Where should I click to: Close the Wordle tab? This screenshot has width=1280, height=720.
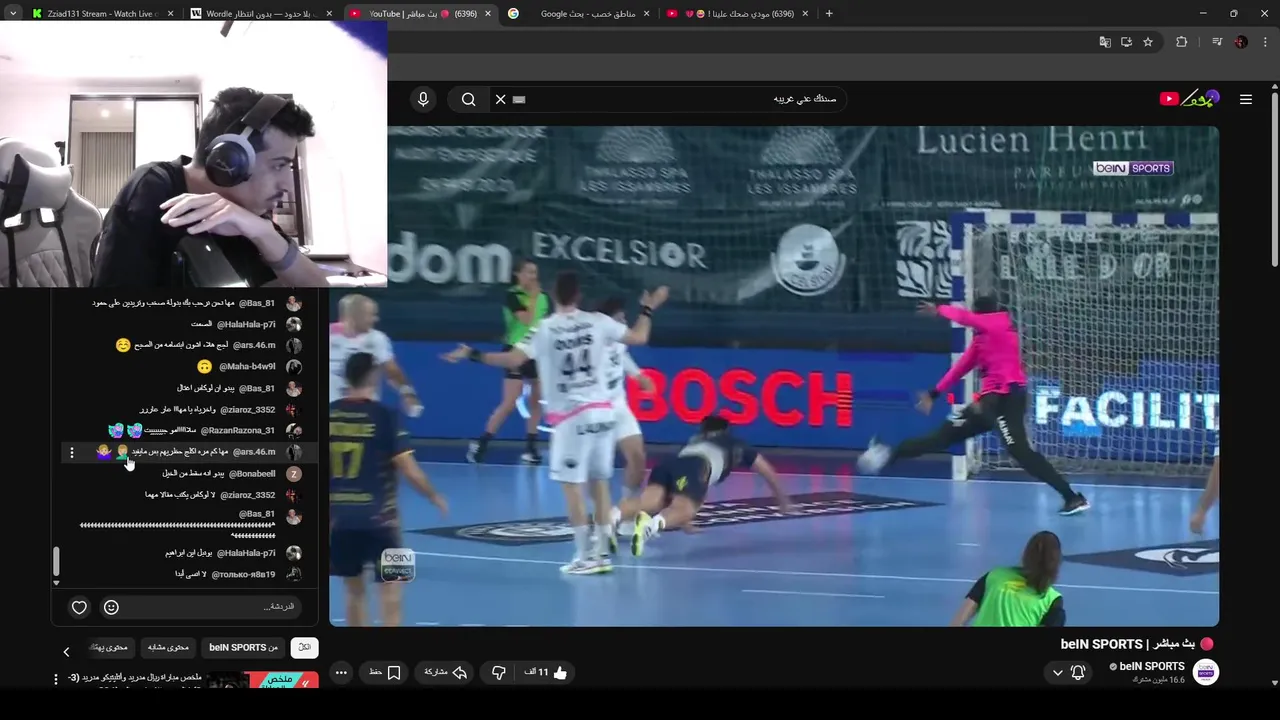[329, 14]
